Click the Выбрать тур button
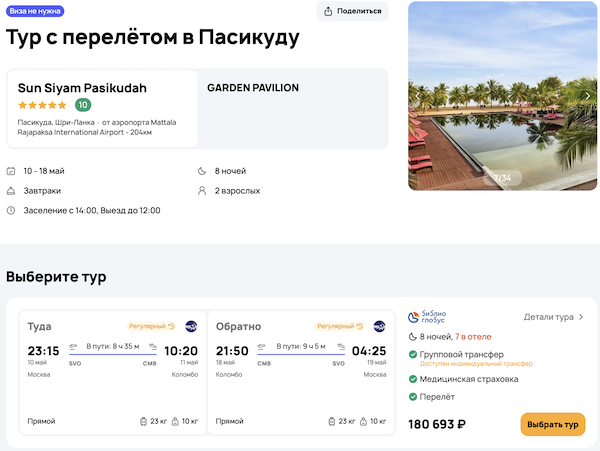This screenshot has width=600, height=451. [x=552, y=424]
